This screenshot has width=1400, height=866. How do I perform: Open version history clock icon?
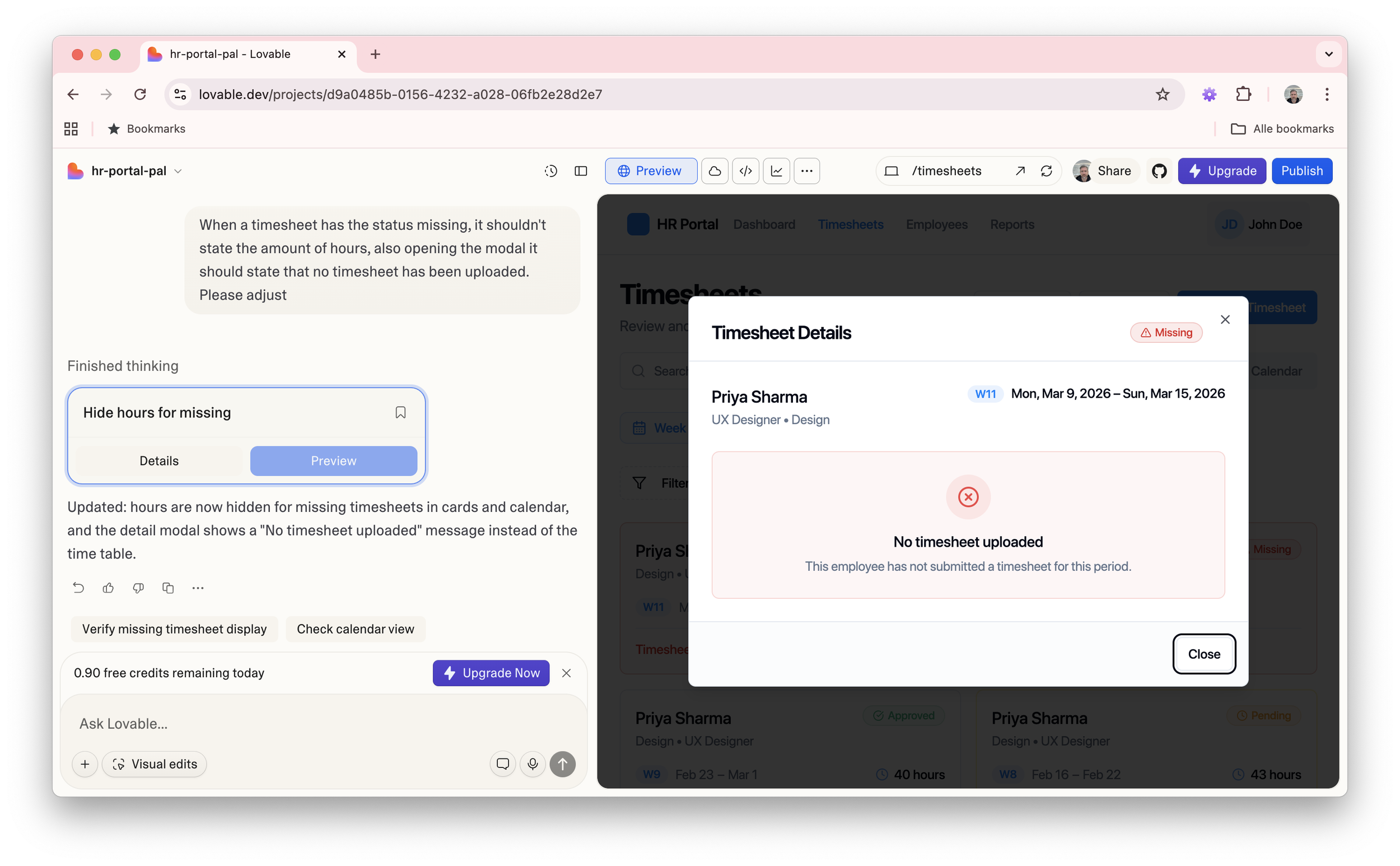click(x=550, y=171)
